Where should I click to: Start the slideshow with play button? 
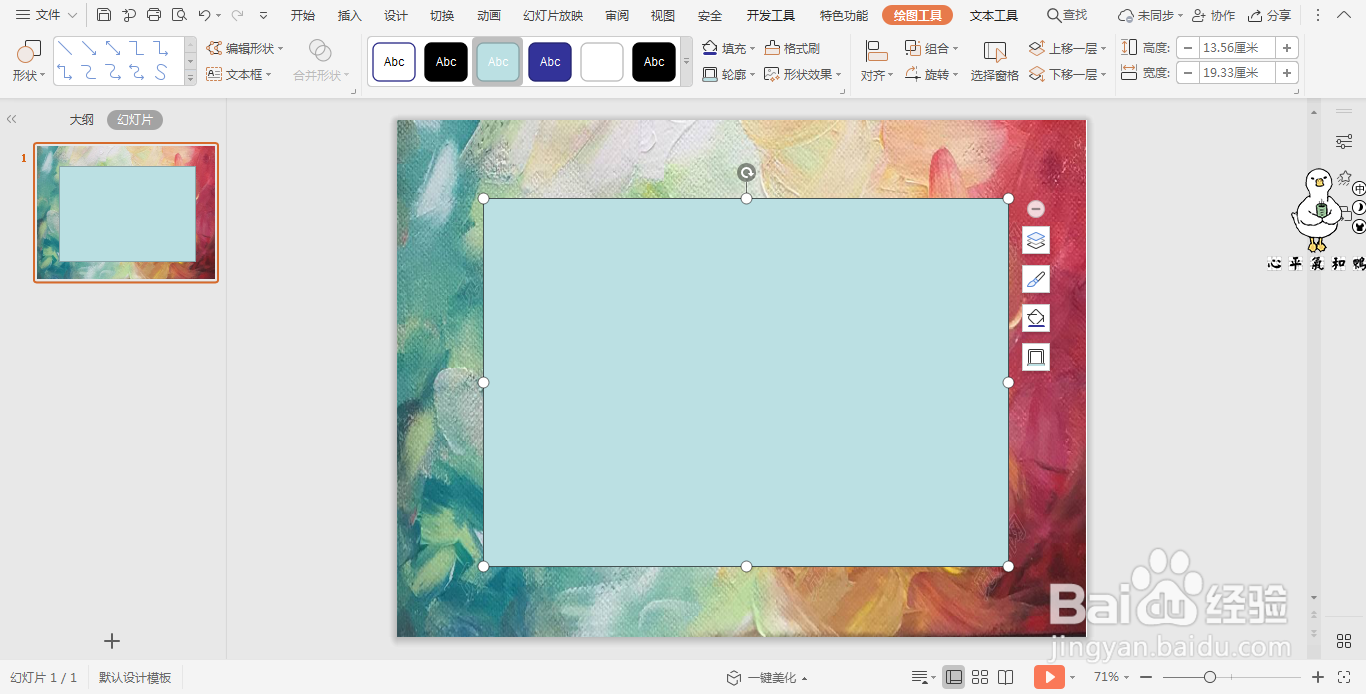(1049, 677)
